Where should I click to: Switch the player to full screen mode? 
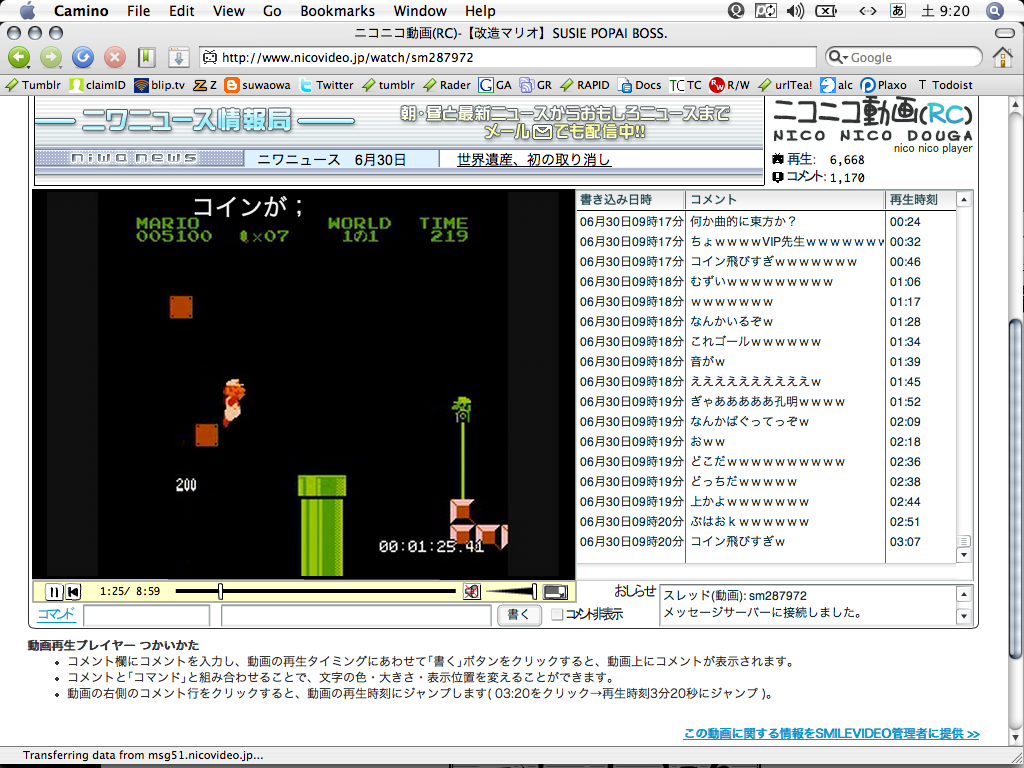pos(555,592)
